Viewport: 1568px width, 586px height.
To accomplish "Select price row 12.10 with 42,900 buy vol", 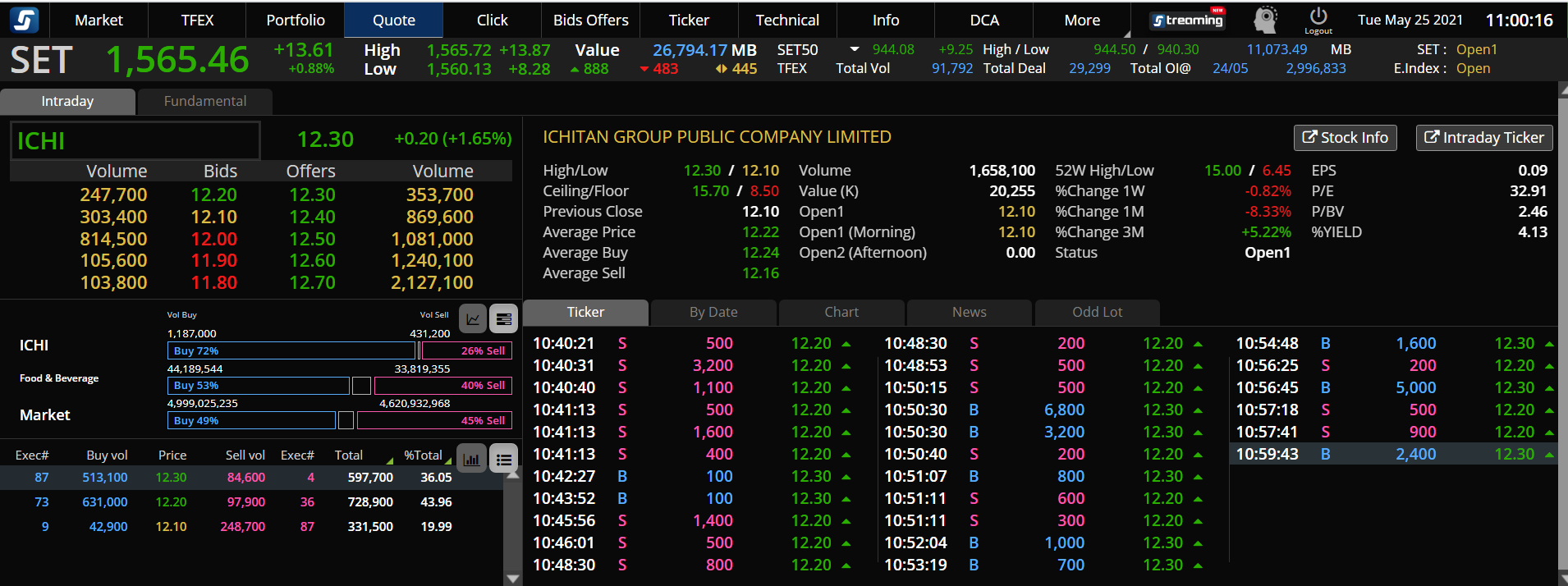I will coord(251,527).
